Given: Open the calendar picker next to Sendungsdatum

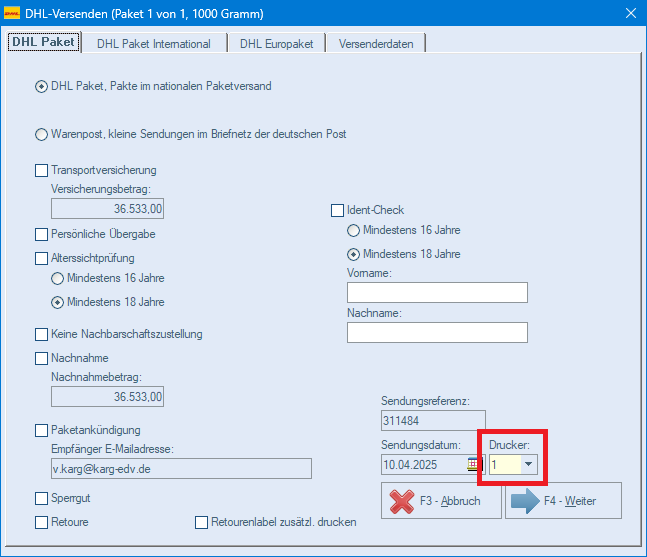Looking at the screenshot, I should (473, 464).
